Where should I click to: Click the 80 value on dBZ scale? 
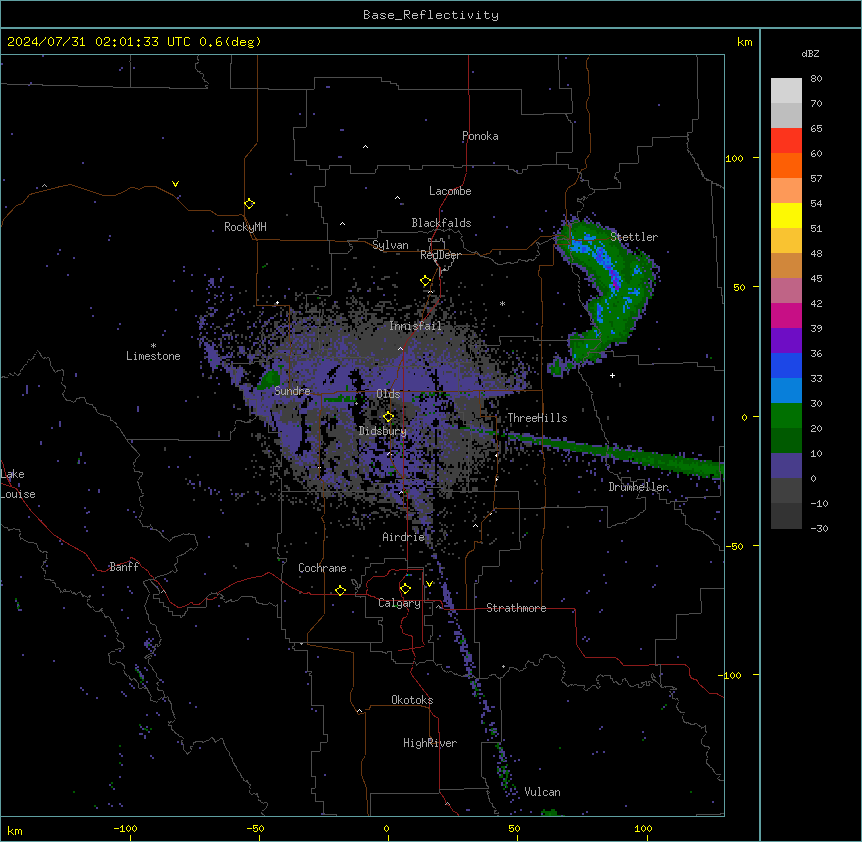tap(816, 79)
